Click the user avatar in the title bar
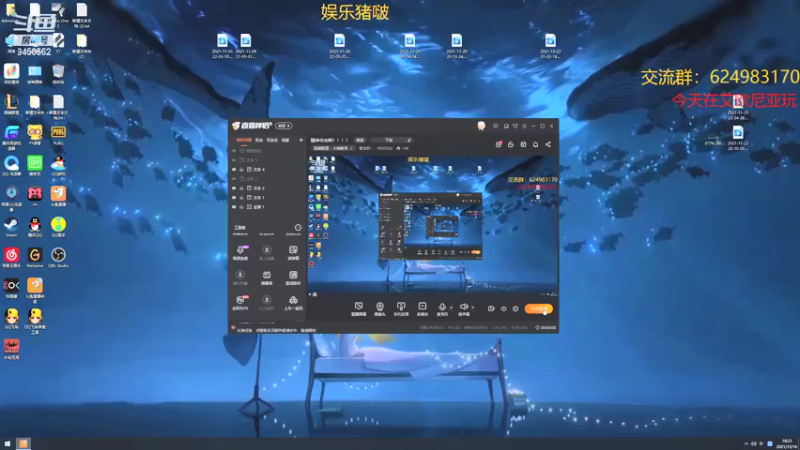800x450 pixels. tap(481, 126)
